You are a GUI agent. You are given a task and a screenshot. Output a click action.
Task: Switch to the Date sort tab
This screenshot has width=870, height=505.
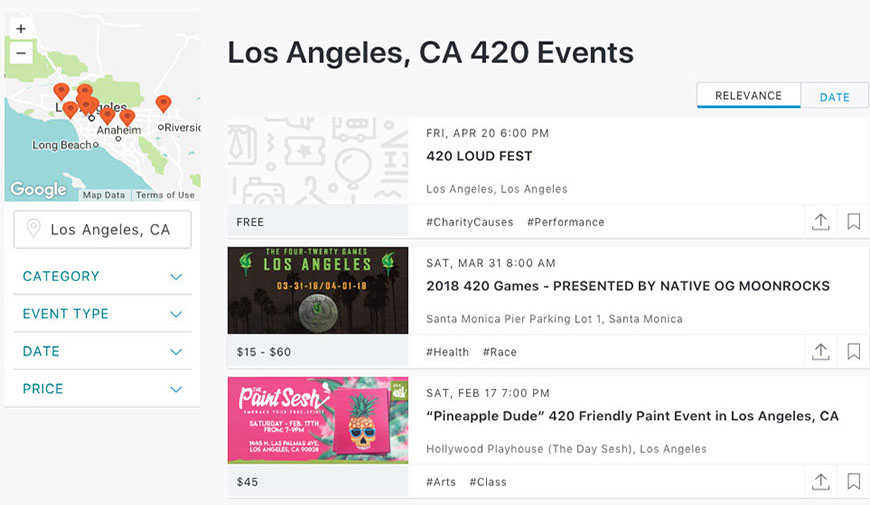(834, 97)
